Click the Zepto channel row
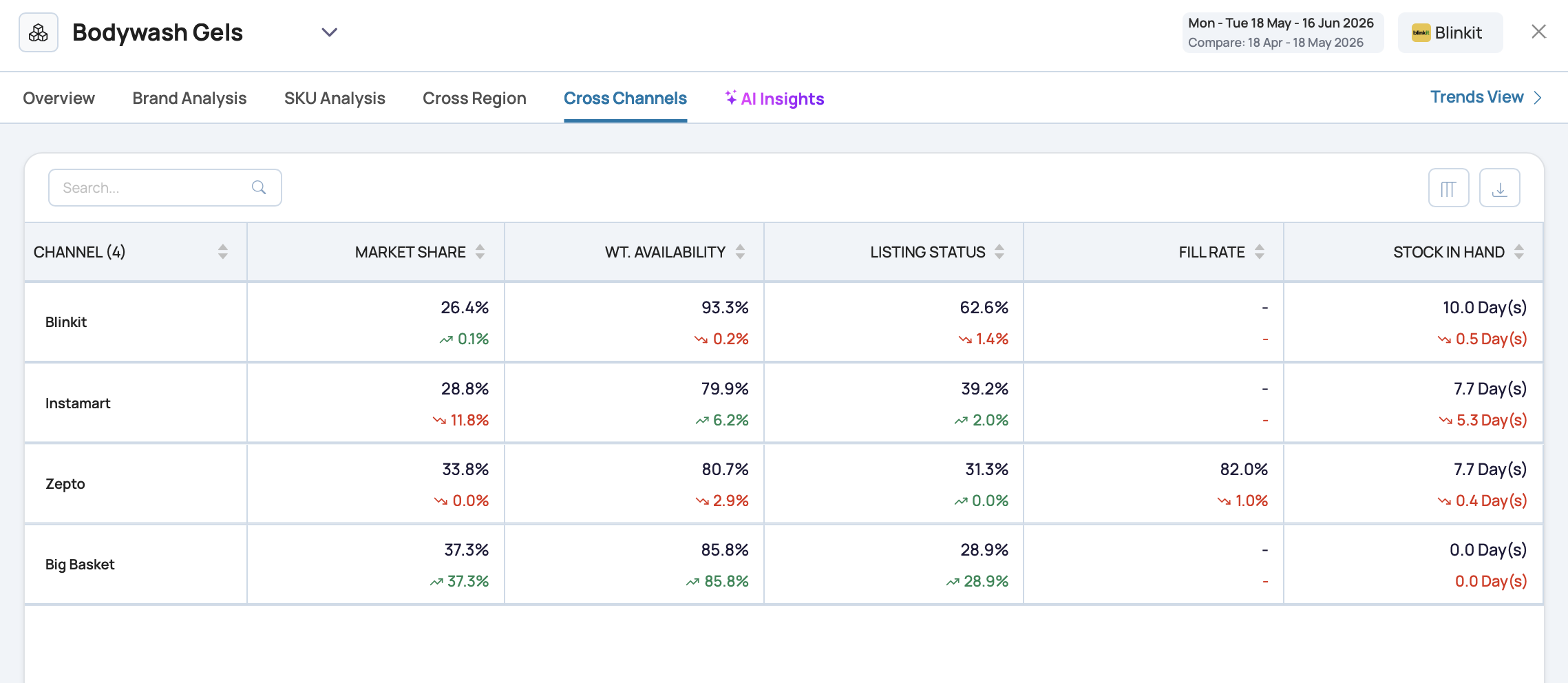Screen dimensions: 1568x683 coord(783,484)
